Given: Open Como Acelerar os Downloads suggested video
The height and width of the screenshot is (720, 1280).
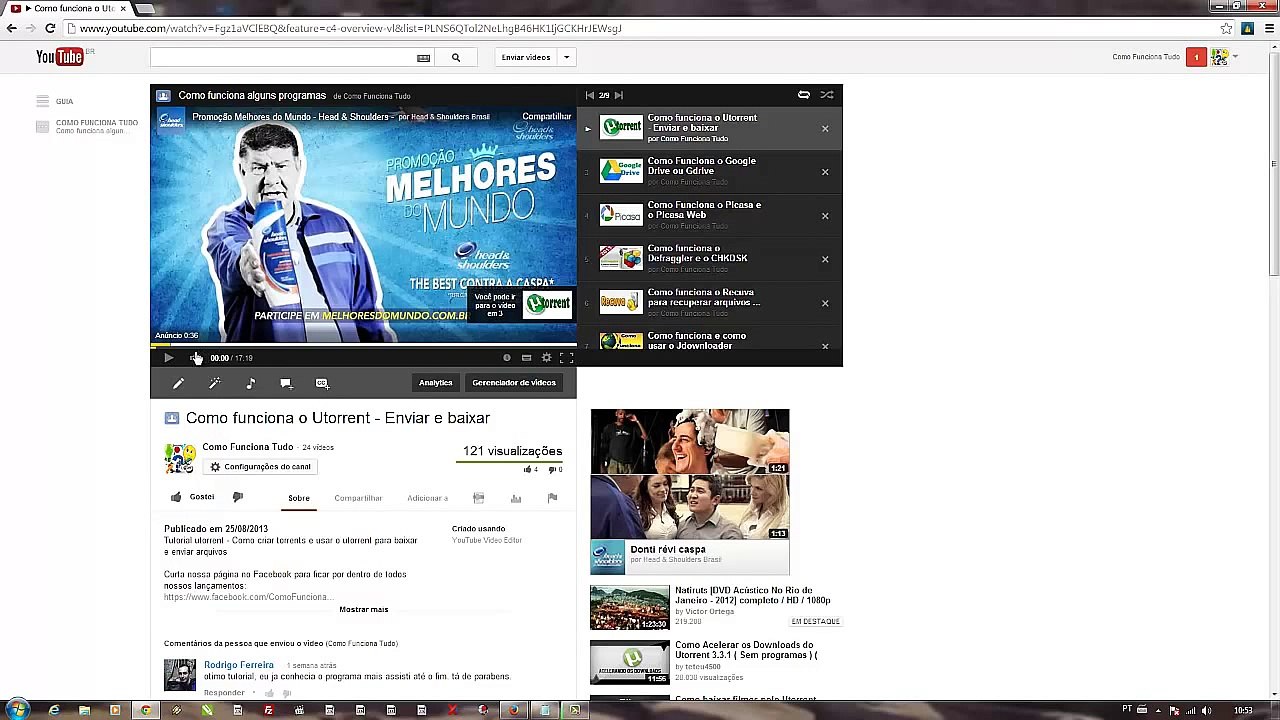Looking at the screenshot, I should (x=714, y=662).
